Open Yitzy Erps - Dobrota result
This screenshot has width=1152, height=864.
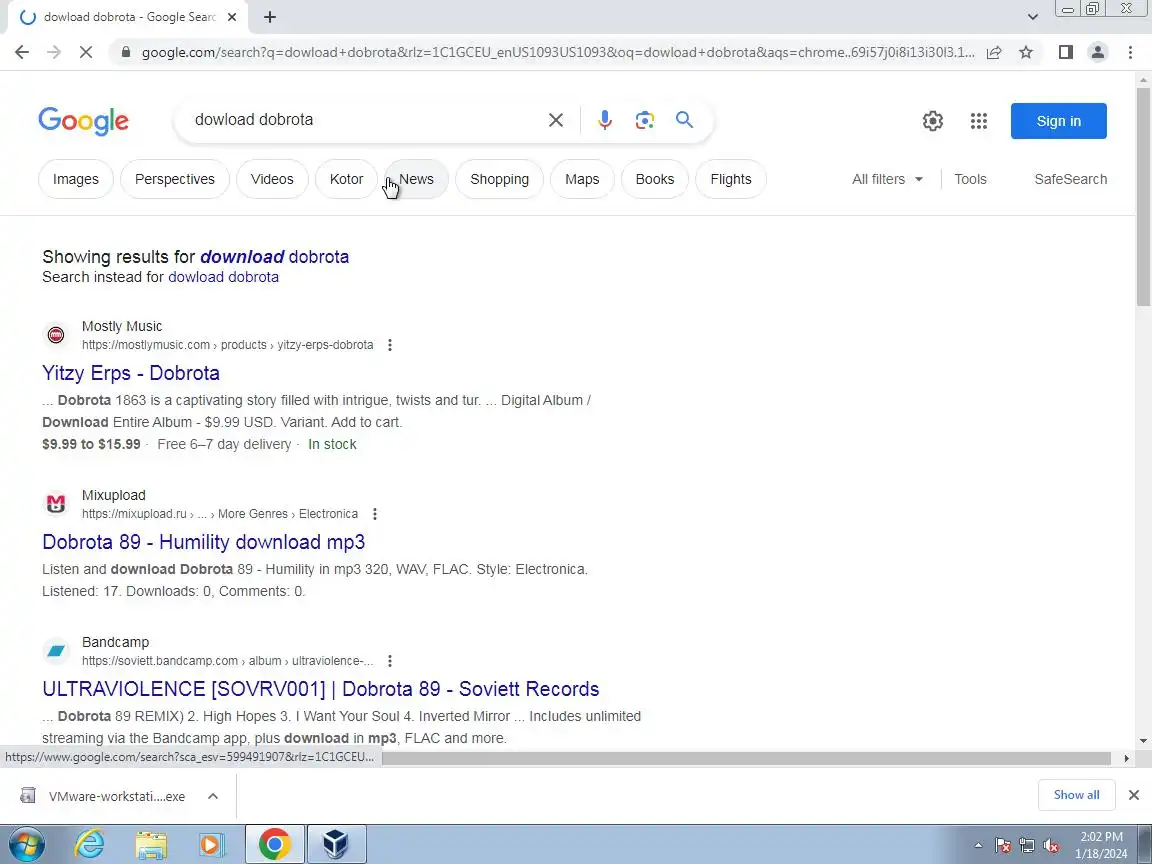(131, 373)
